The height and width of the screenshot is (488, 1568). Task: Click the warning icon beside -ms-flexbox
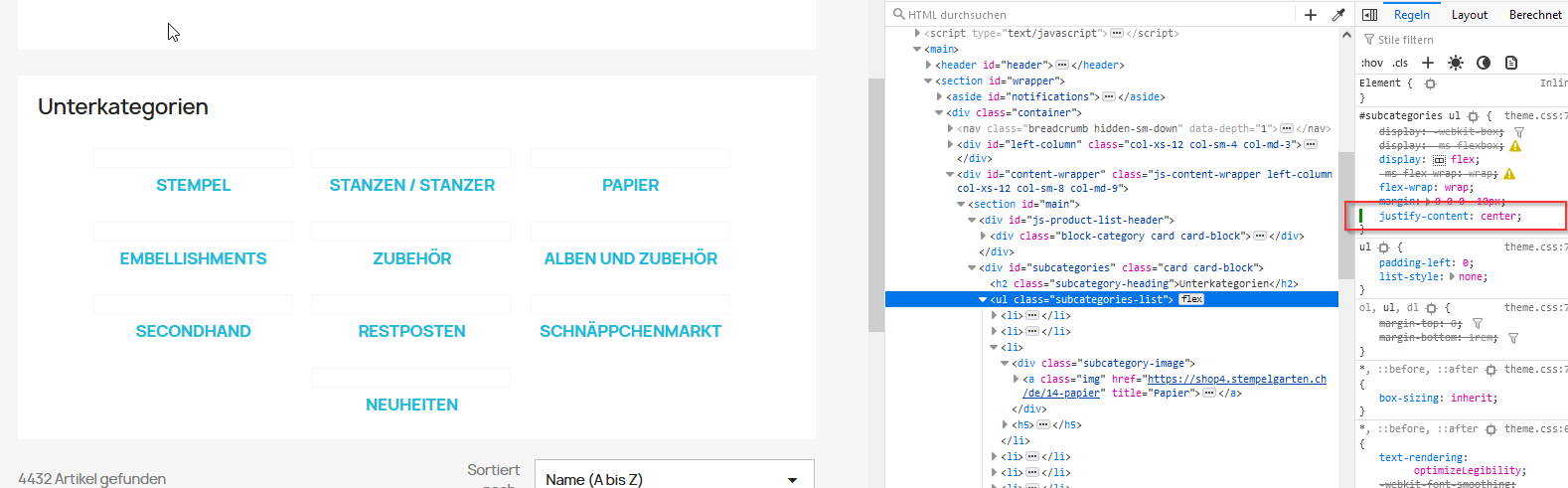[1515, 146]
